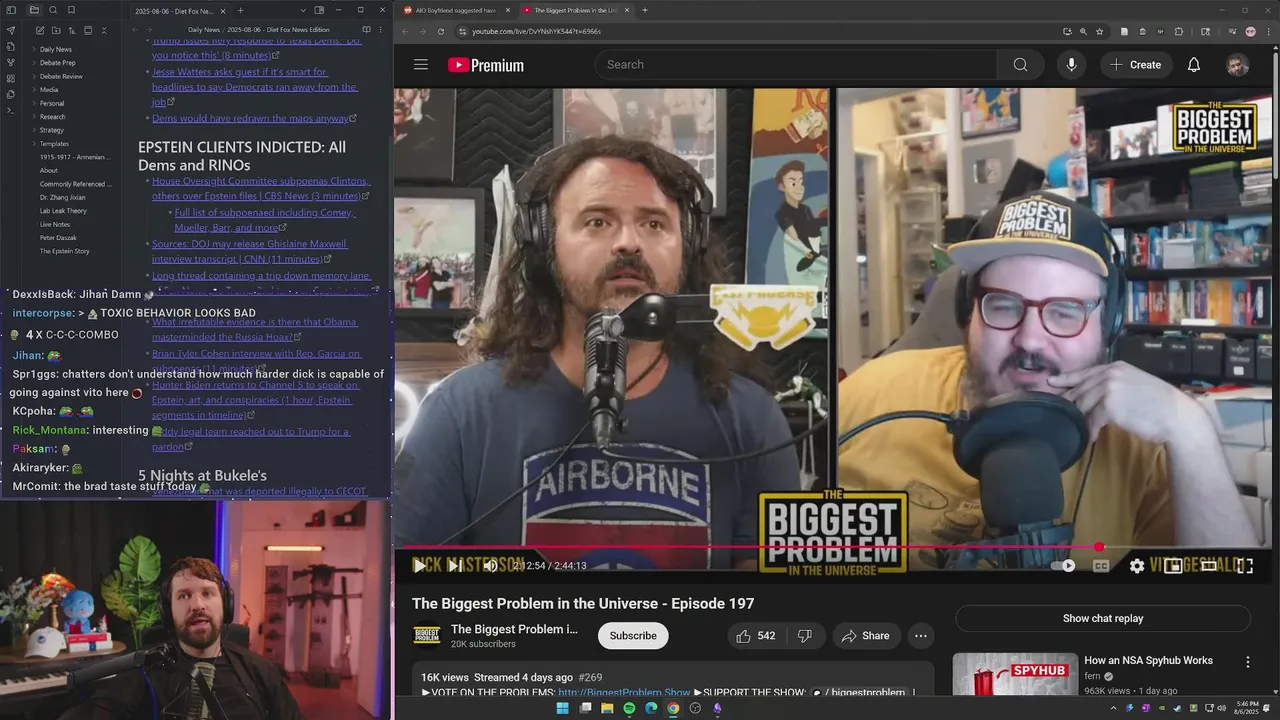The image size is (1280, 720).
Task: Open Obsidian tab list dropdown chevron
Action: pyautogui.click(x=303, y=10)
